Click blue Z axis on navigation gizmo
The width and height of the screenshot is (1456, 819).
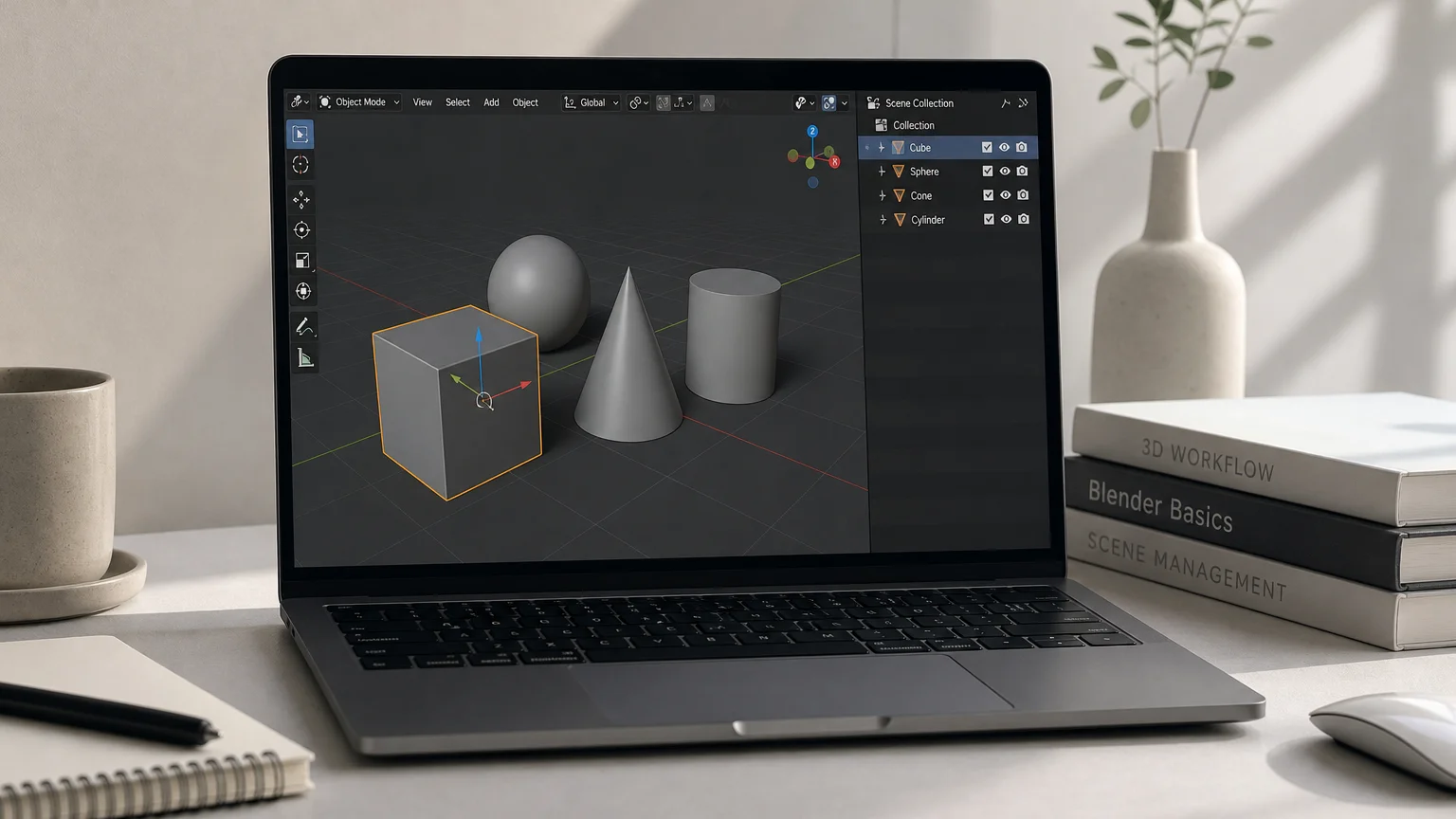pyautogui.click(x=812, y=131)
